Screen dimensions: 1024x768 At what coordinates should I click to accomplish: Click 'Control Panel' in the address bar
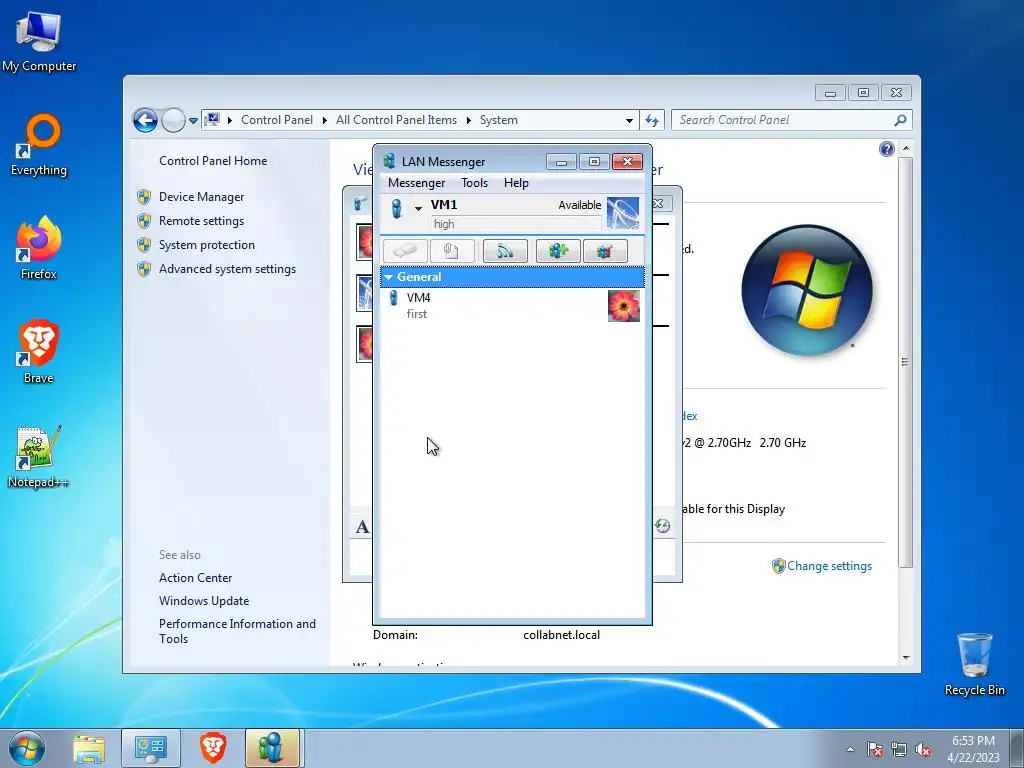[x=277, y=120]
